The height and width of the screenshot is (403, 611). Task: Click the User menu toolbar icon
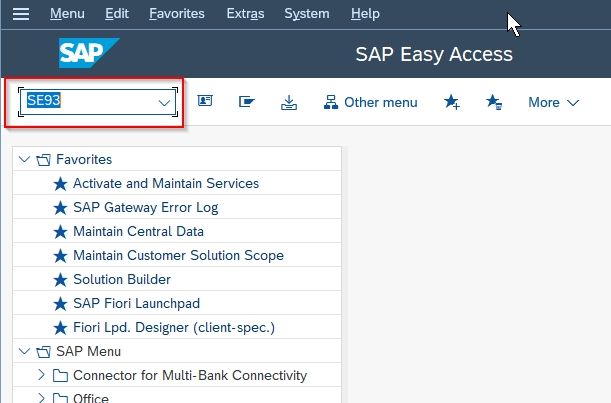click(x=205, y=101)
